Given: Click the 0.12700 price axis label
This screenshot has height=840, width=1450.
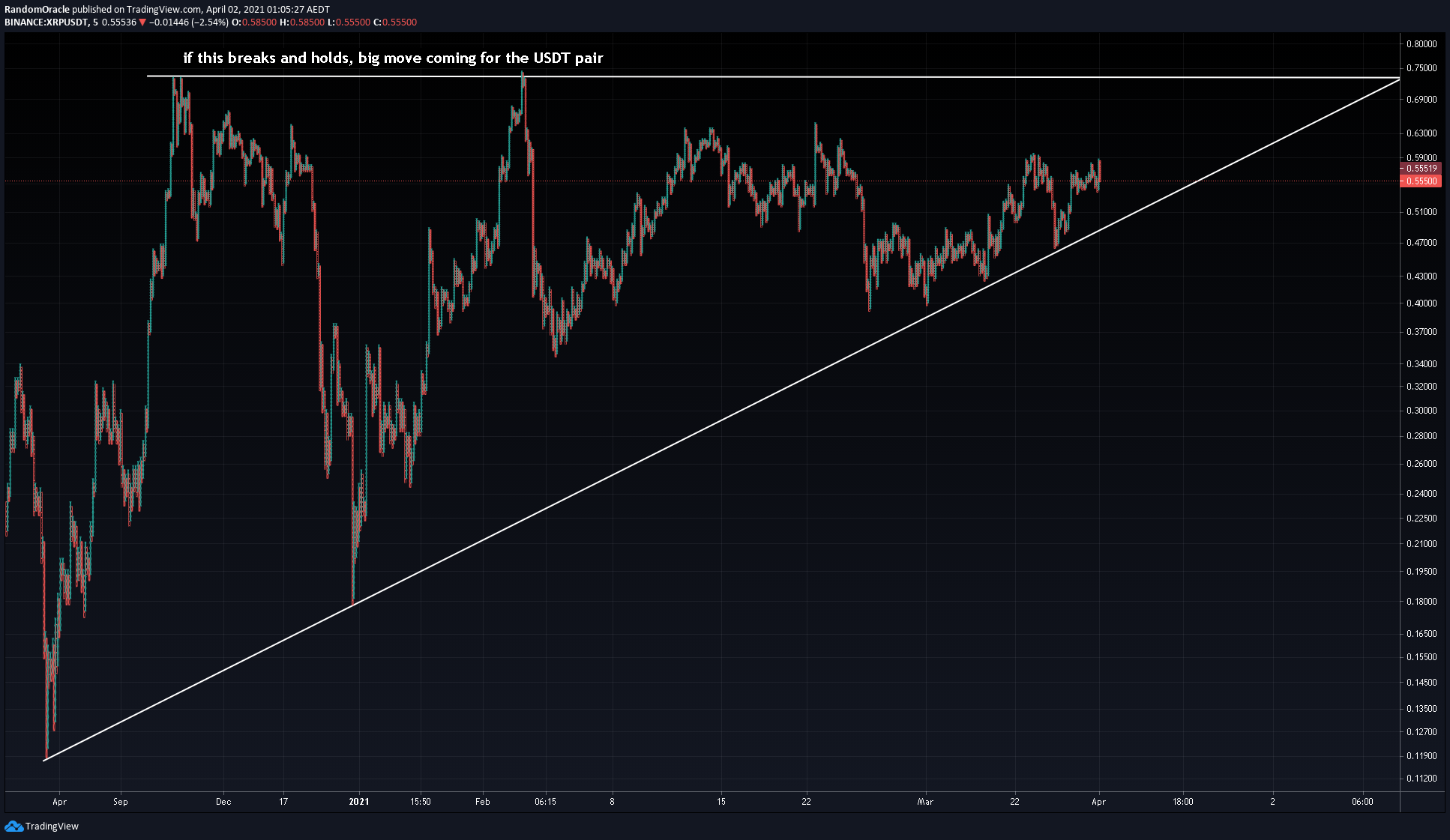Looking at the screenshot, I should [x=1422, y=732].
